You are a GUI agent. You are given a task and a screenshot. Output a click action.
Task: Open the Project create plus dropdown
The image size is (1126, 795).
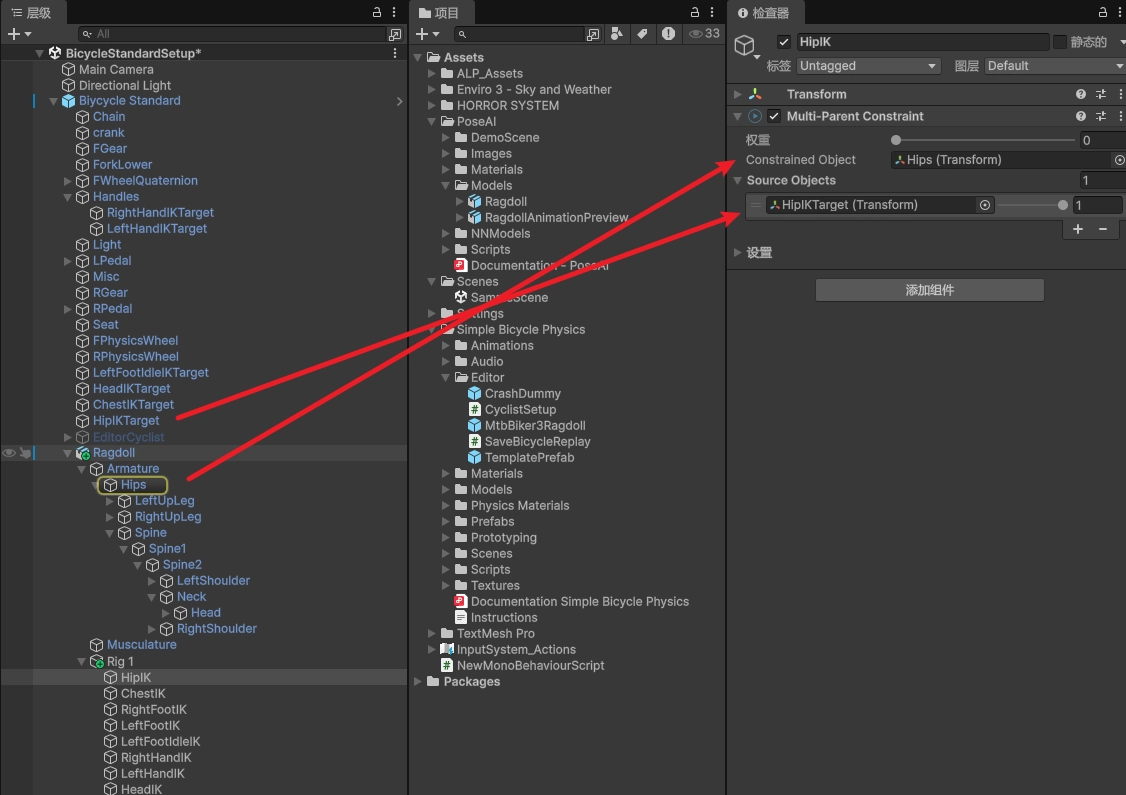click(x=427, y=34)
